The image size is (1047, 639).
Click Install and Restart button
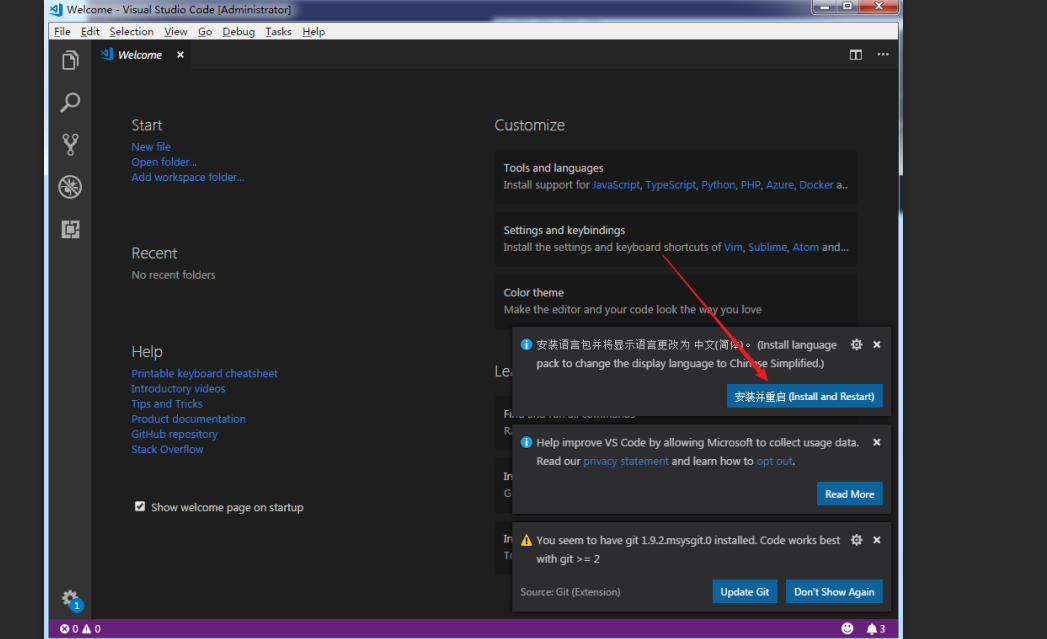click(805, 397)
